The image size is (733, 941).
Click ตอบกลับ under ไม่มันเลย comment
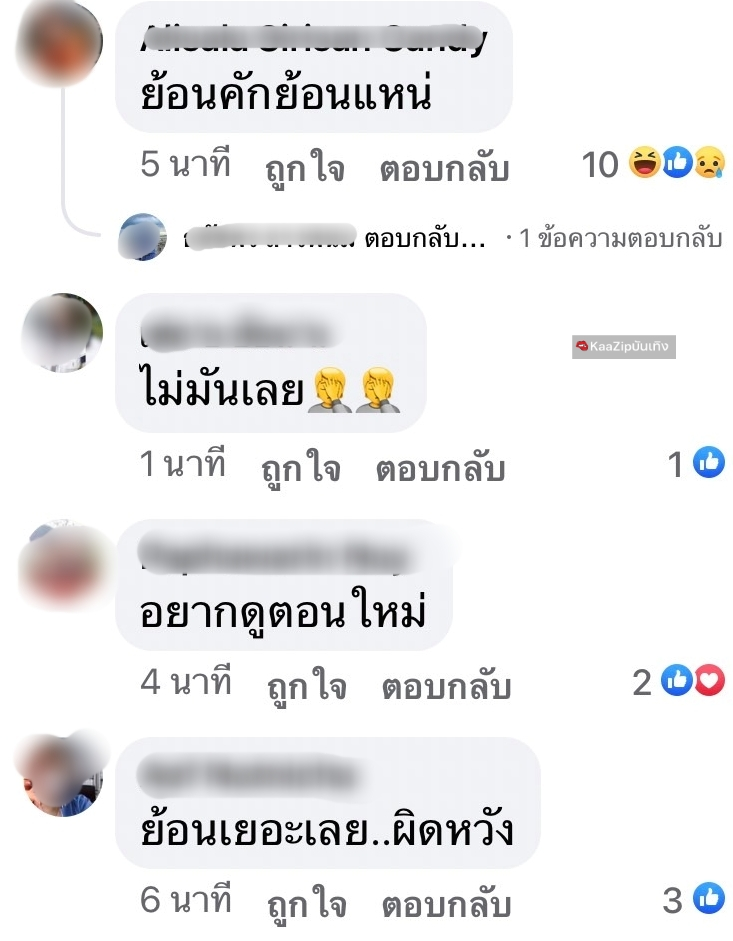440,469
